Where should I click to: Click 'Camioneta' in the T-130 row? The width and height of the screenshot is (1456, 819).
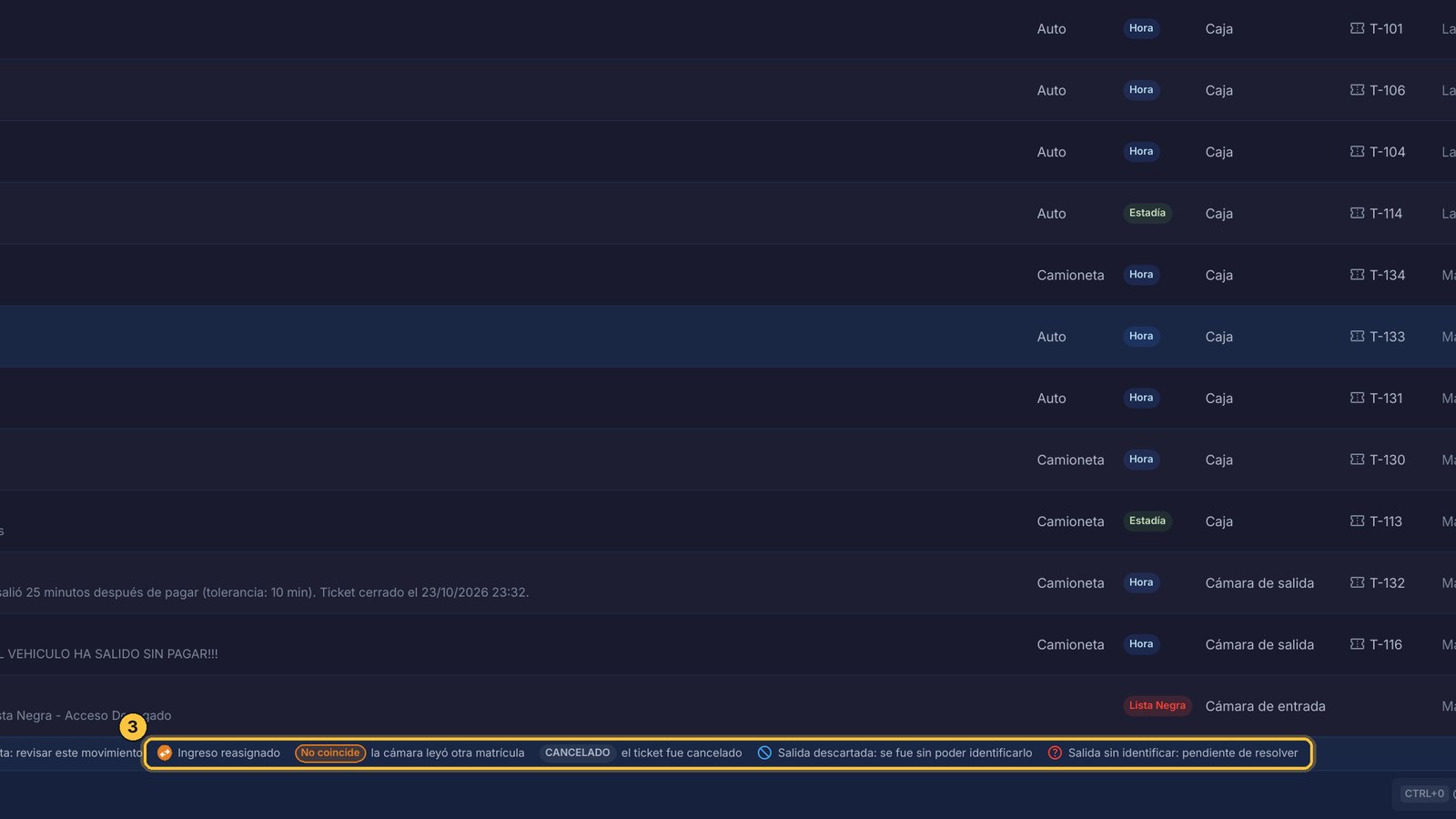[1070, 460]
